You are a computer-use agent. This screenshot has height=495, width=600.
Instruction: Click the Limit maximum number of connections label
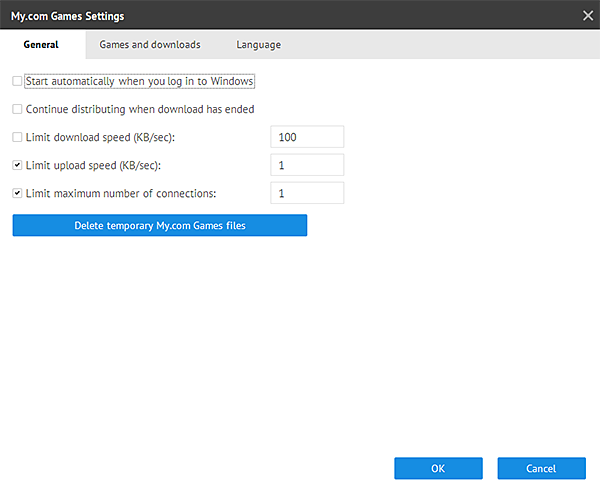tap(121, 193)
